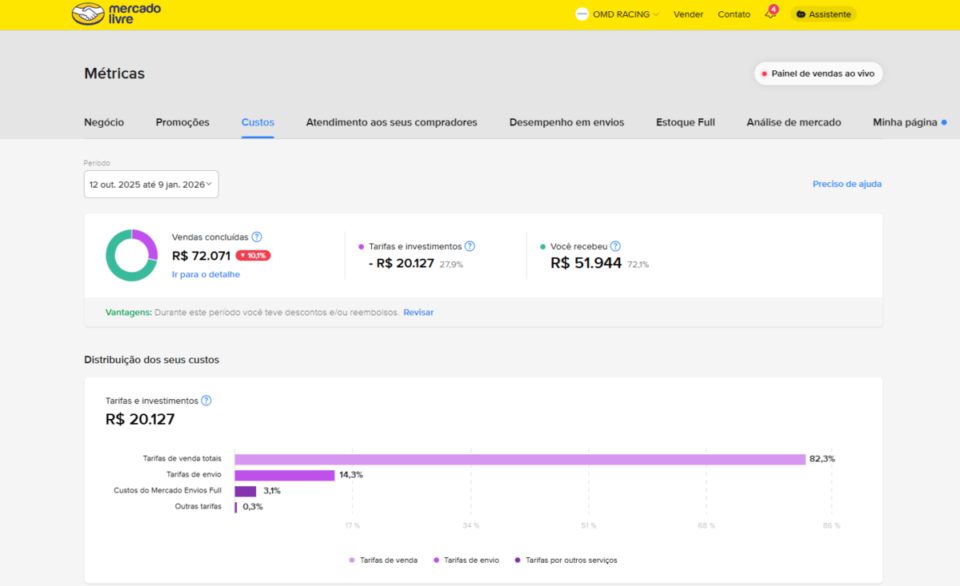This screenshot has width=960, height=586.
Task: Click the Tarifas de envio bar
Action: click(x=285, y=475)
